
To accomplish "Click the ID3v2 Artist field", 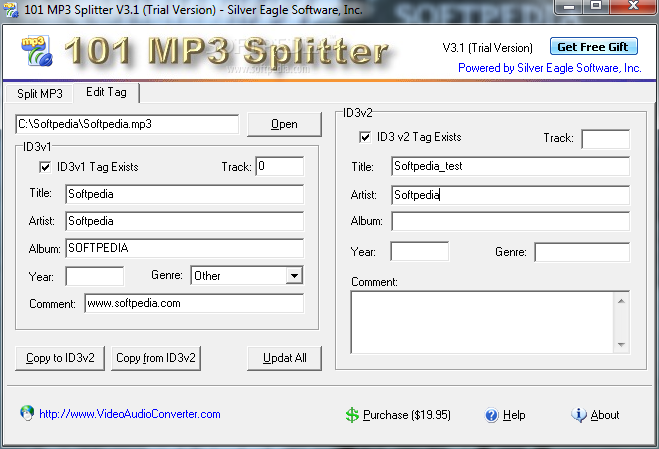I will [510, 195].
